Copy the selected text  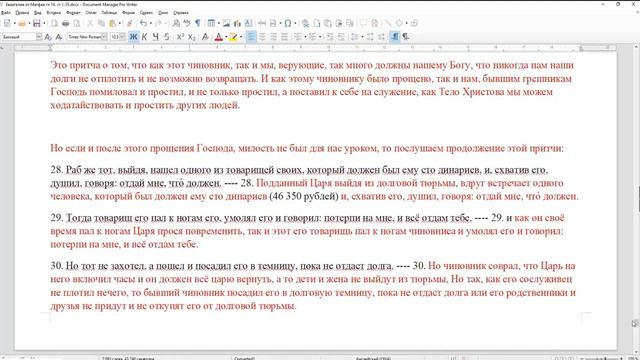click(x=101, y=24)
